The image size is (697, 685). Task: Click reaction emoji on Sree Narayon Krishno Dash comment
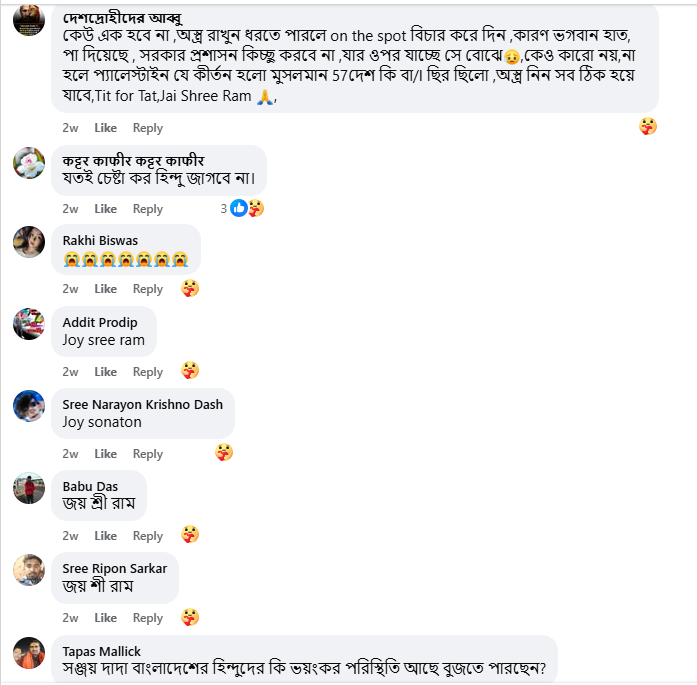224,453
